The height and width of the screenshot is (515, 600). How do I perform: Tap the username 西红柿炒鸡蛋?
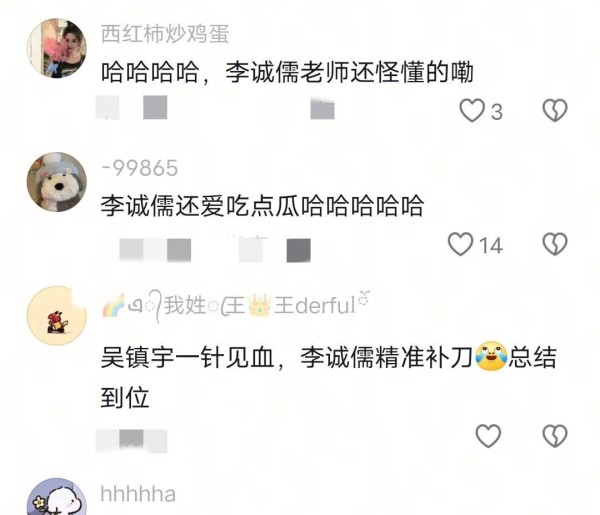[165, 34]
